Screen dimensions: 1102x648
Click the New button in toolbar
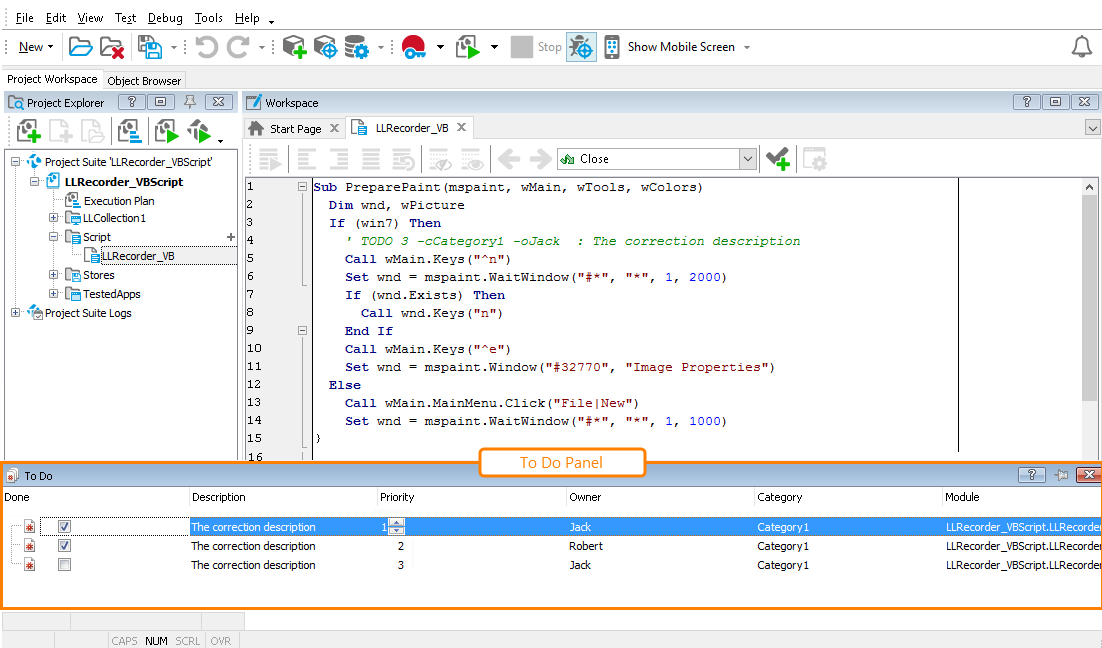[x=31, y=47]
